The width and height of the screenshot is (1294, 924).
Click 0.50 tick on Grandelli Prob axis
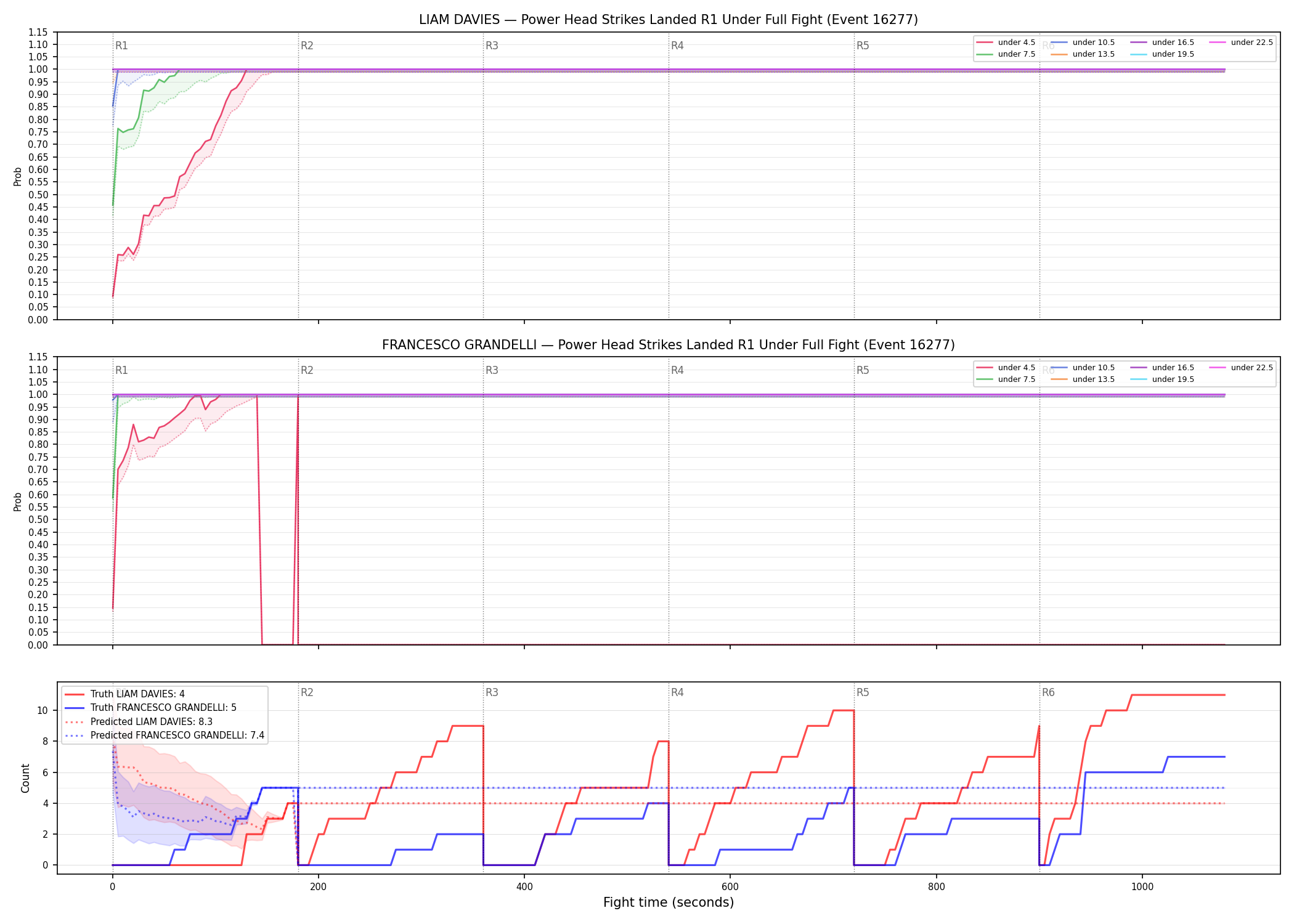pos(38,520)
